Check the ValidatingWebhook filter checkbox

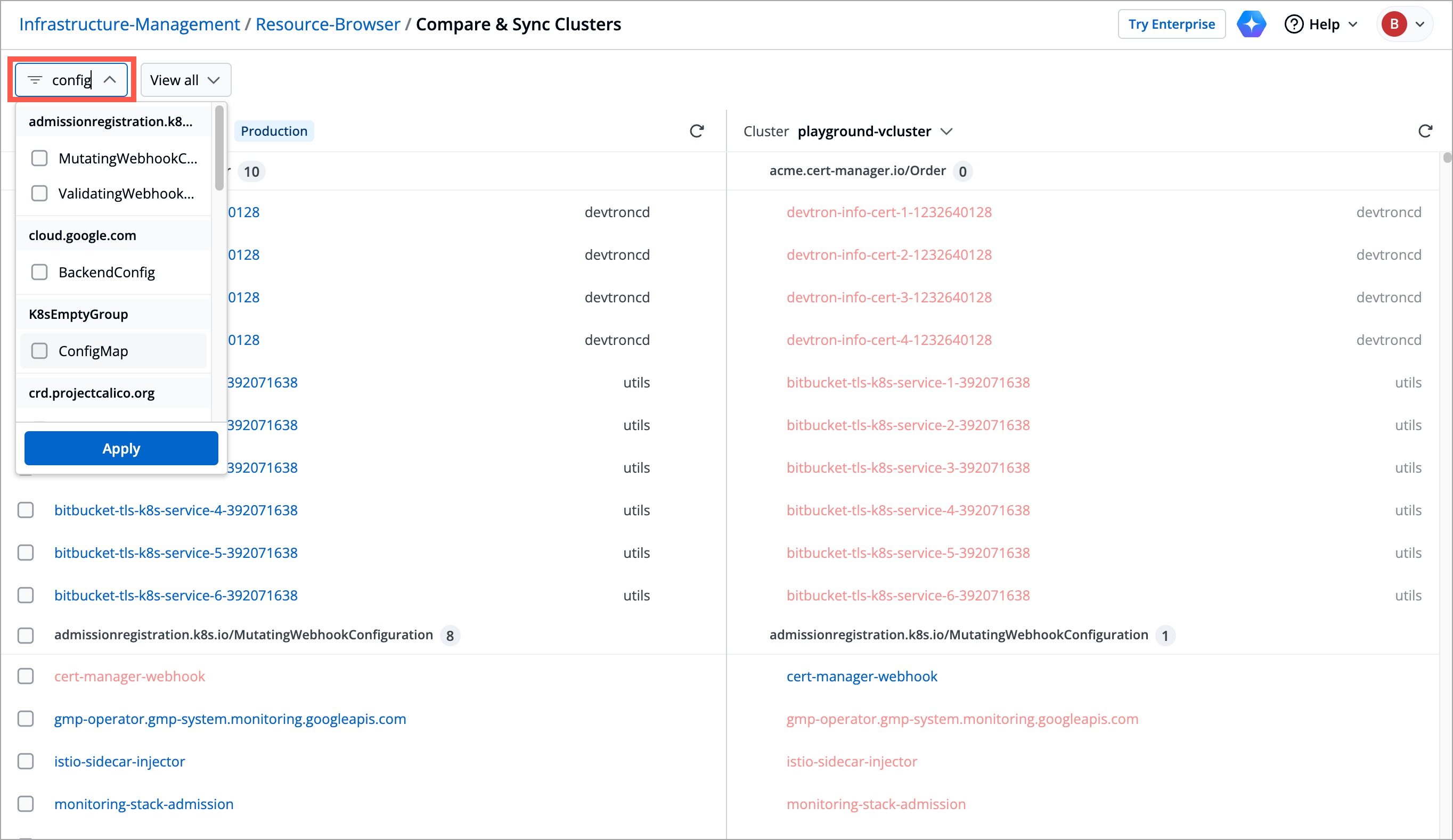(x=39, y=194)
